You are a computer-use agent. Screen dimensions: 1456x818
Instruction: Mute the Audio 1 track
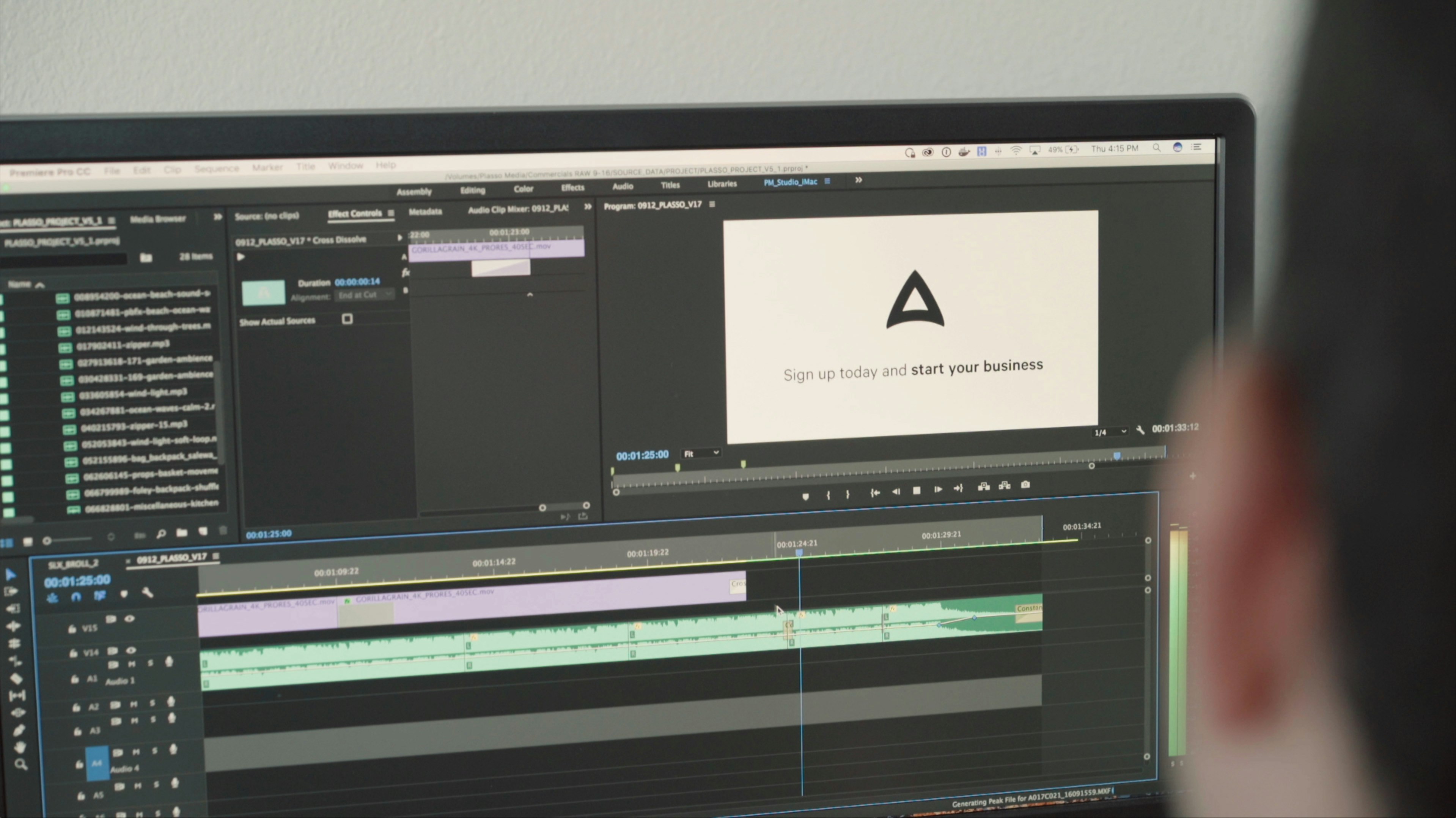tap(132, 664)
